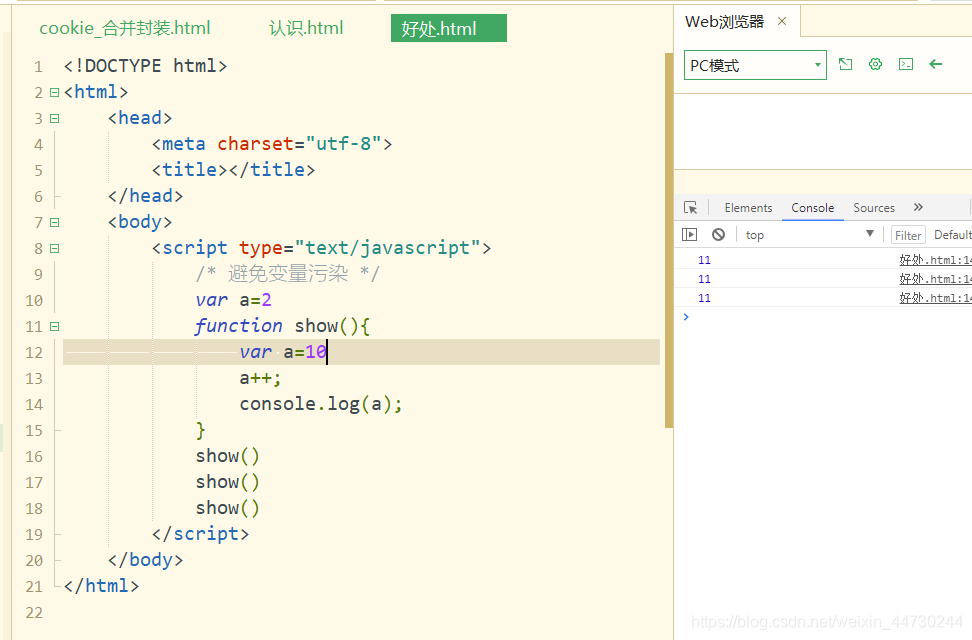The height and width of the screenshot is (640, 972).
Task: Open source link of third console 11 entry
Action: pos(935,298)
